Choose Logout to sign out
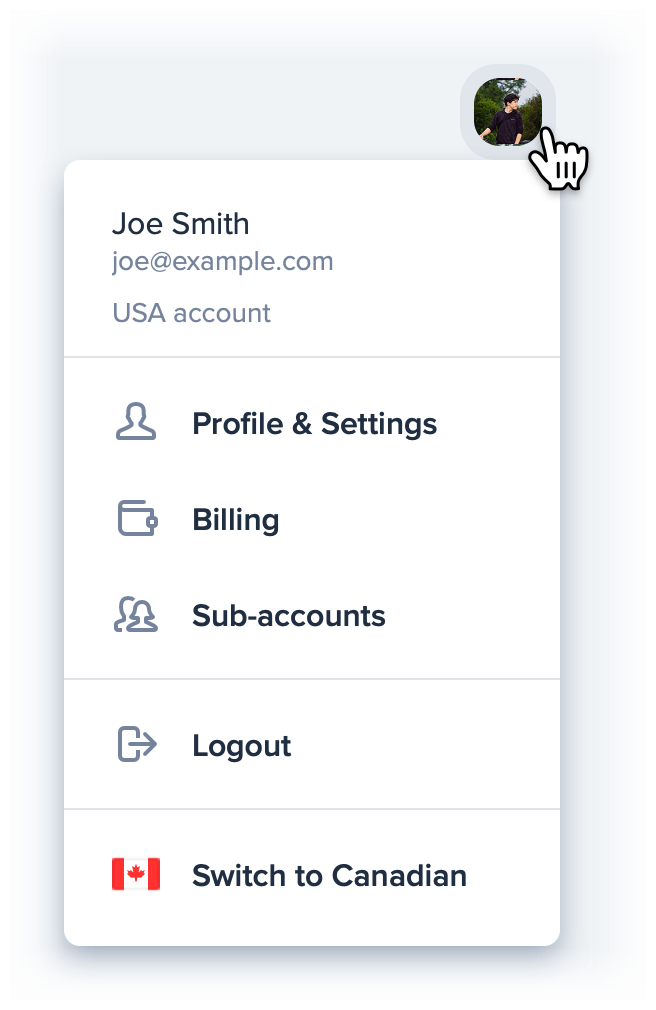 click(312, 745)
